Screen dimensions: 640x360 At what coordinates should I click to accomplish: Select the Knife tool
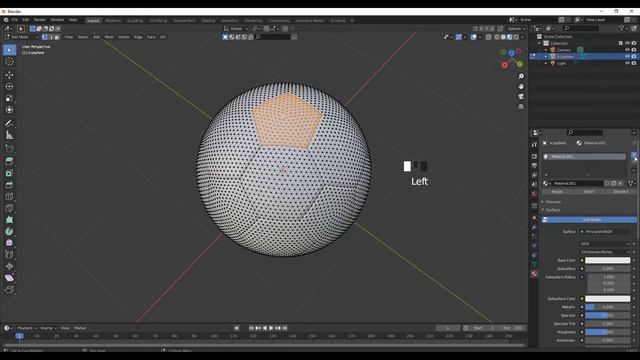(x=9, y=208)
